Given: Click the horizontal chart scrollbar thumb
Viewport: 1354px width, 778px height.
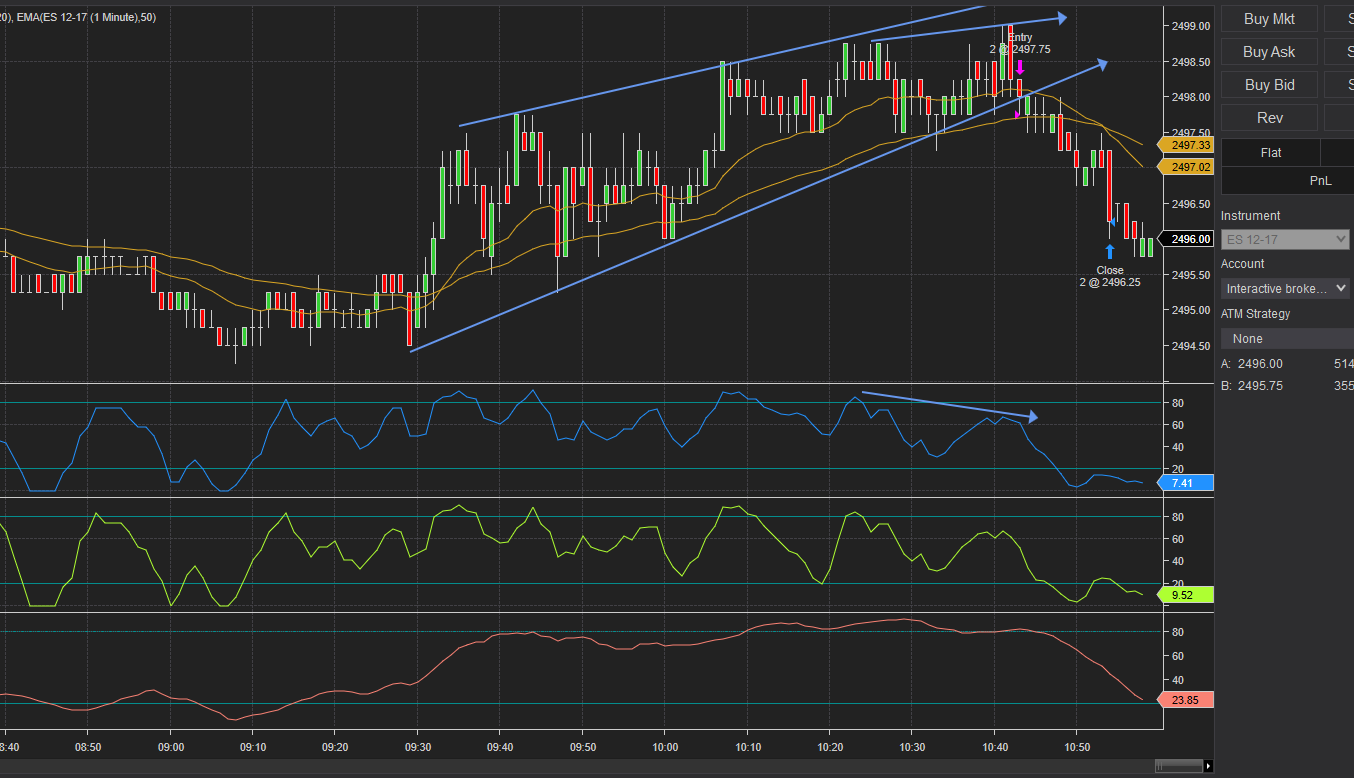Looking at the screenshot, I should [1178, 767].
